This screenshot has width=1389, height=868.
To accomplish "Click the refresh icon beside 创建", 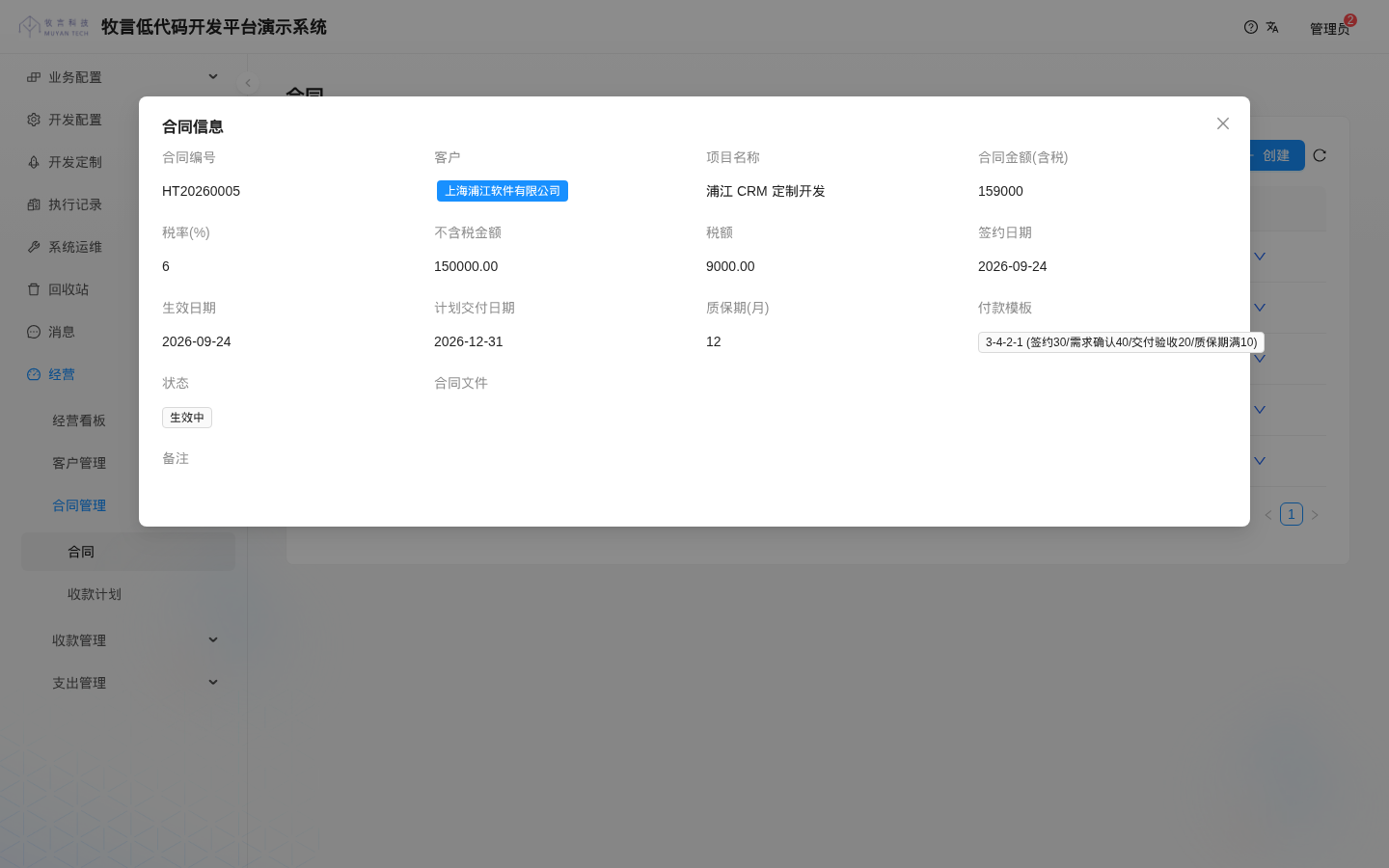I will click(1320, 155).
